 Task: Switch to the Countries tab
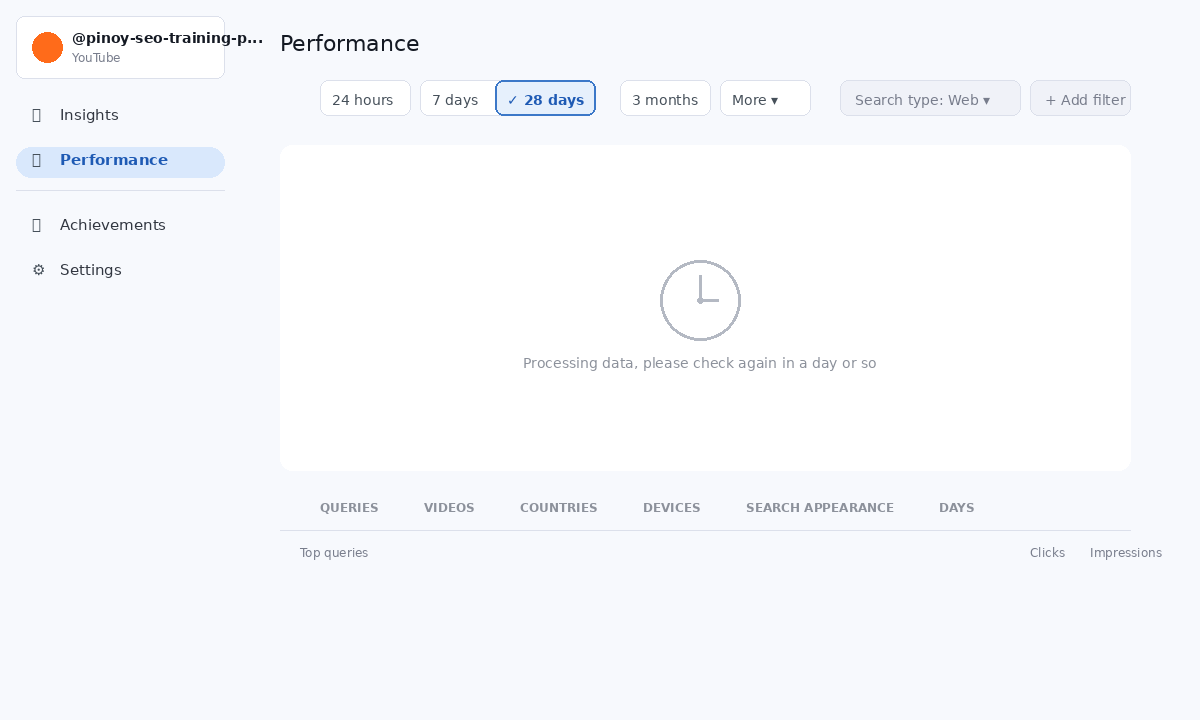558,508
